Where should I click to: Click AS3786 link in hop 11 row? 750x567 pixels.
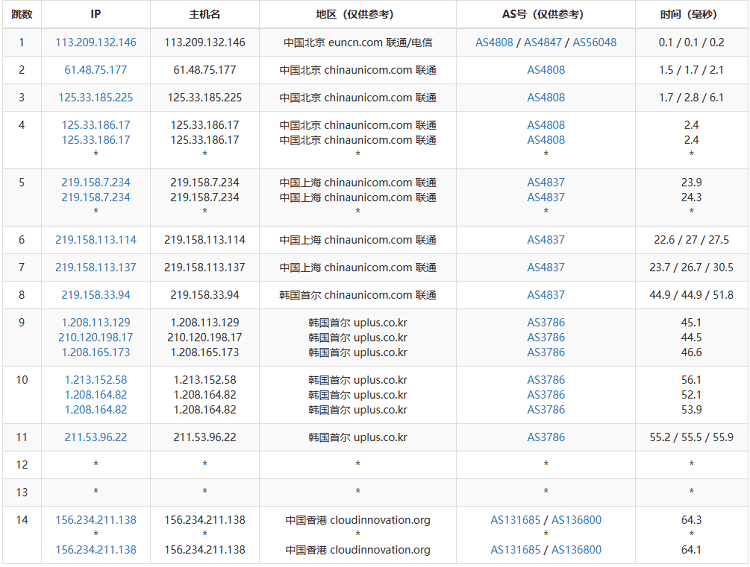click(546, 437)
